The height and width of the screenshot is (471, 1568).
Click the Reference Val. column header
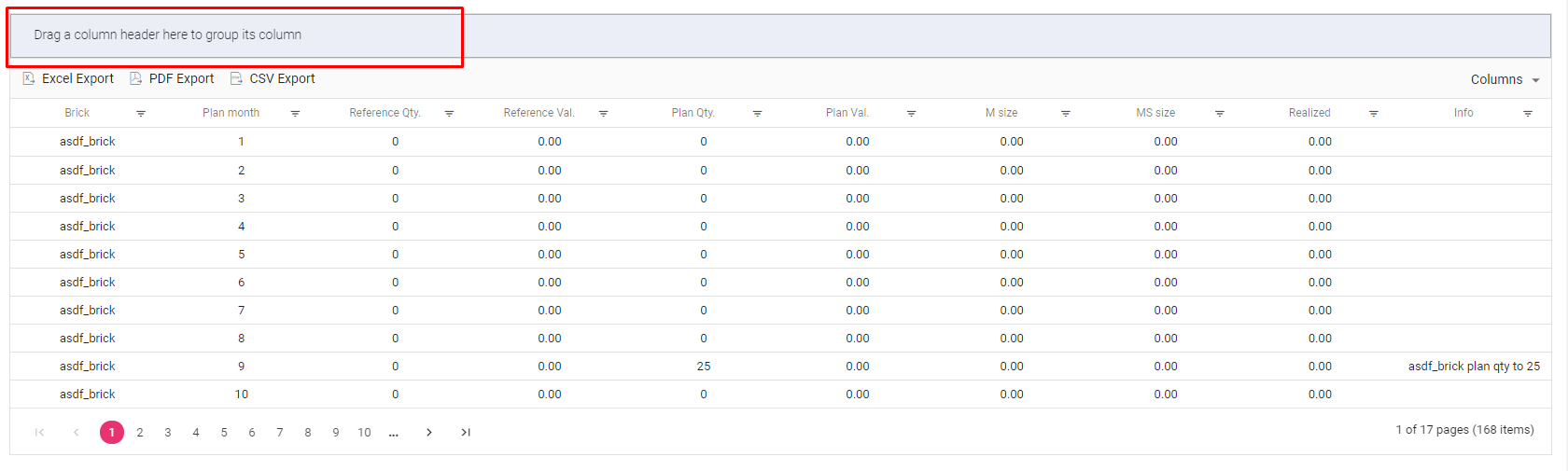pyautogui.click(x=539, y=113)
